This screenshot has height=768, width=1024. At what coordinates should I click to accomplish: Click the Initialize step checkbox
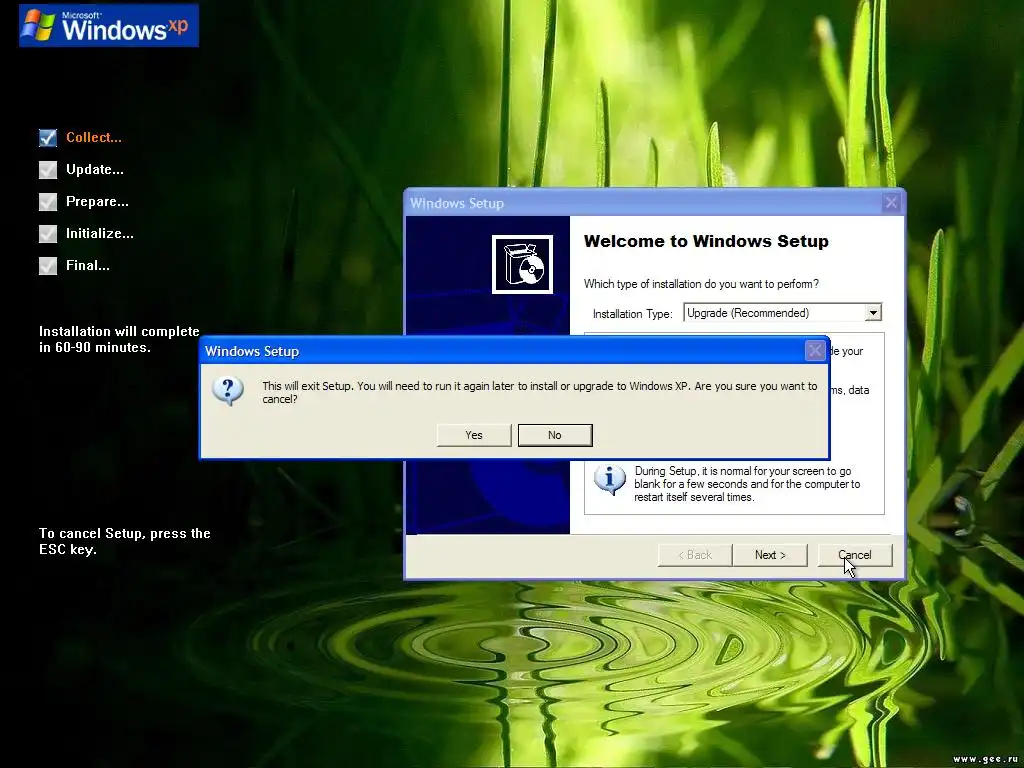tap(48, 234)
